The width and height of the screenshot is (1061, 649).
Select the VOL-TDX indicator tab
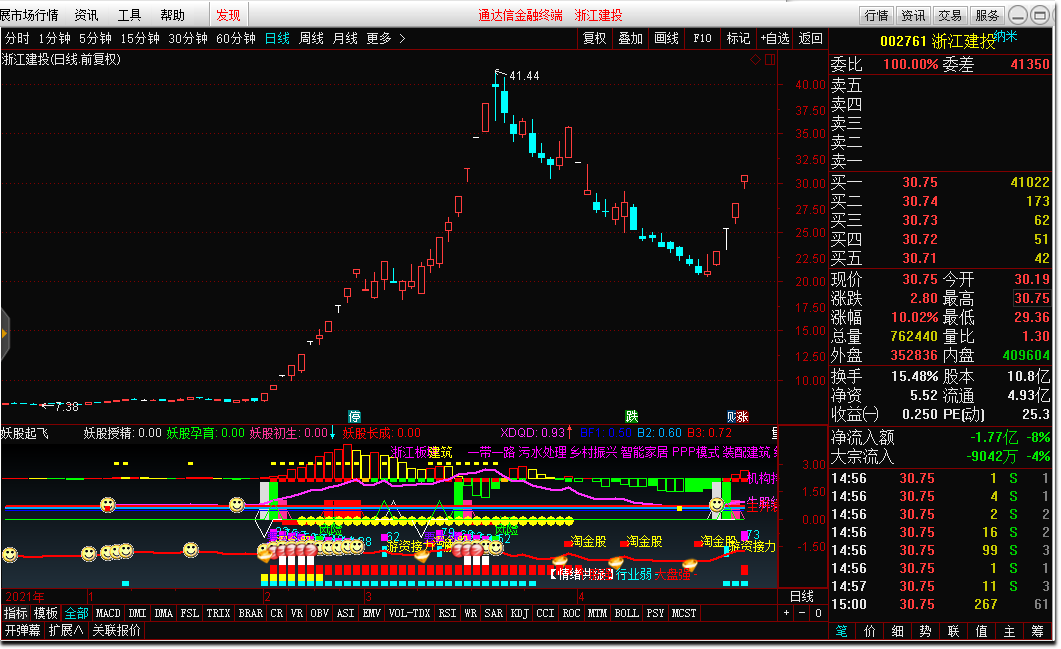coord(409,613)
